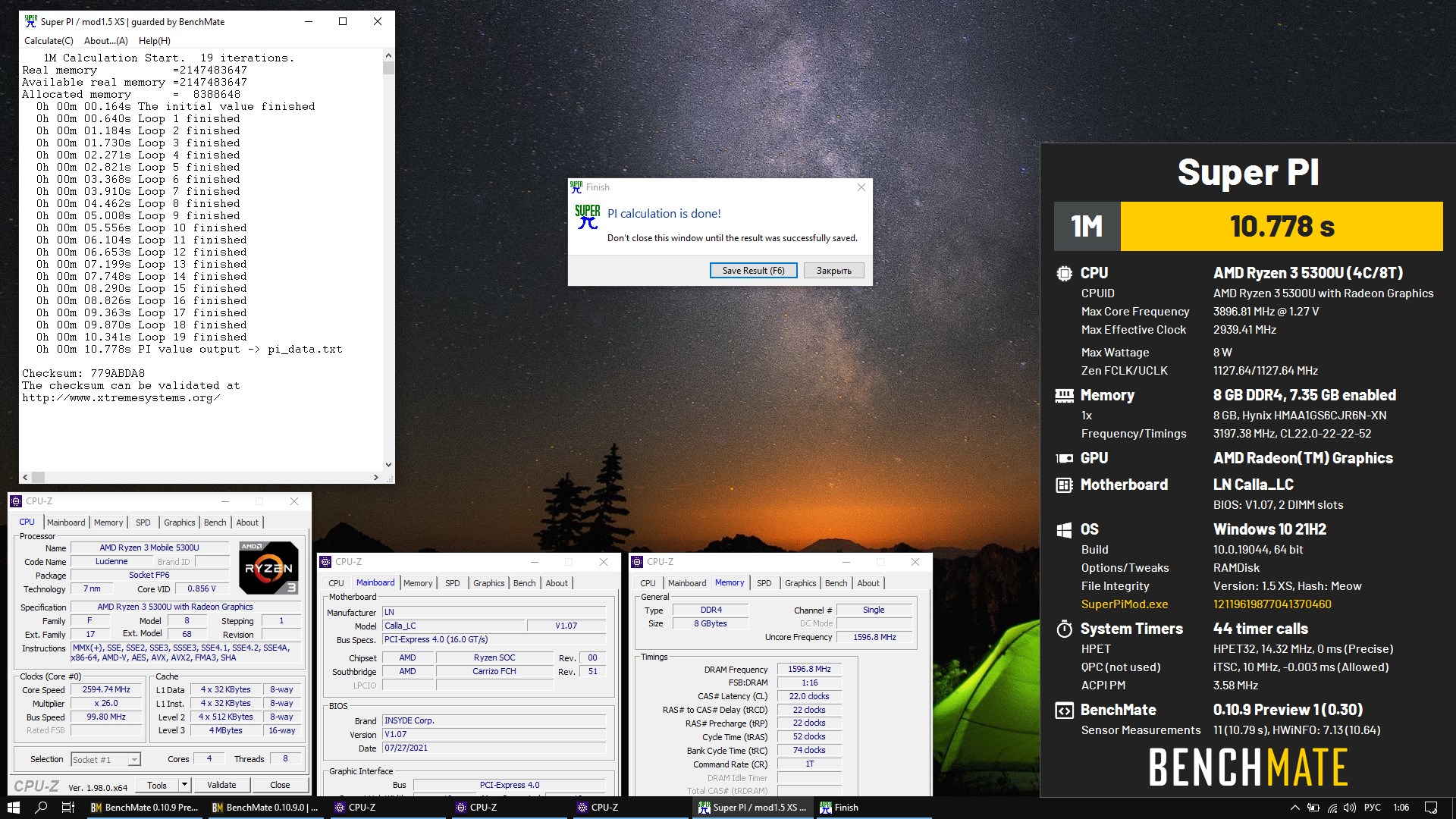Open the notification center icon
Image resolution: width=1456 pixels, height=819 pixels.
[x=1431, y=808]
